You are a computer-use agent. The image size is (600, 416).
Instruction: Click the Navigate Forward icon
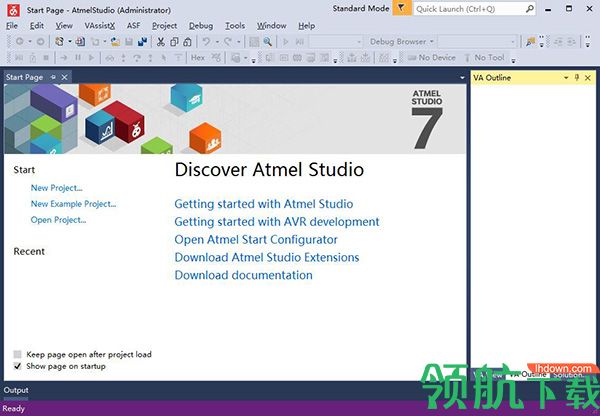40,41
